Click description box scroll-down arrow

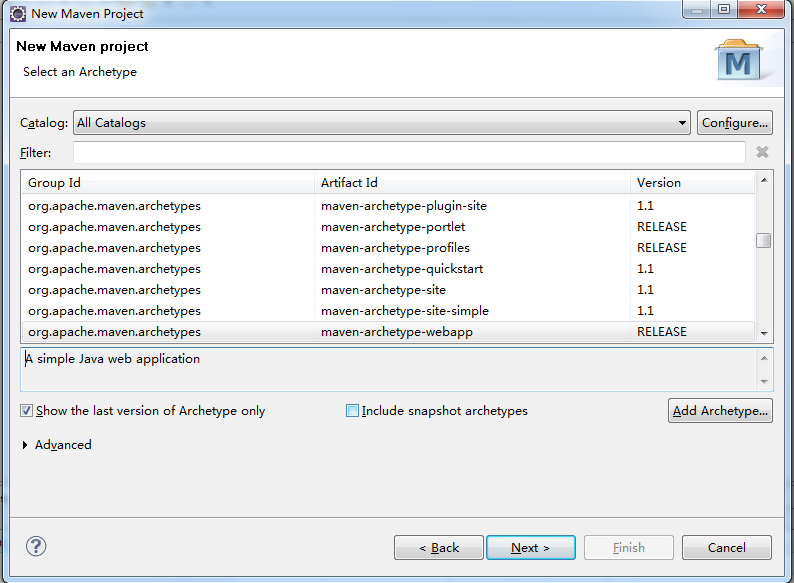coord(764,381)
